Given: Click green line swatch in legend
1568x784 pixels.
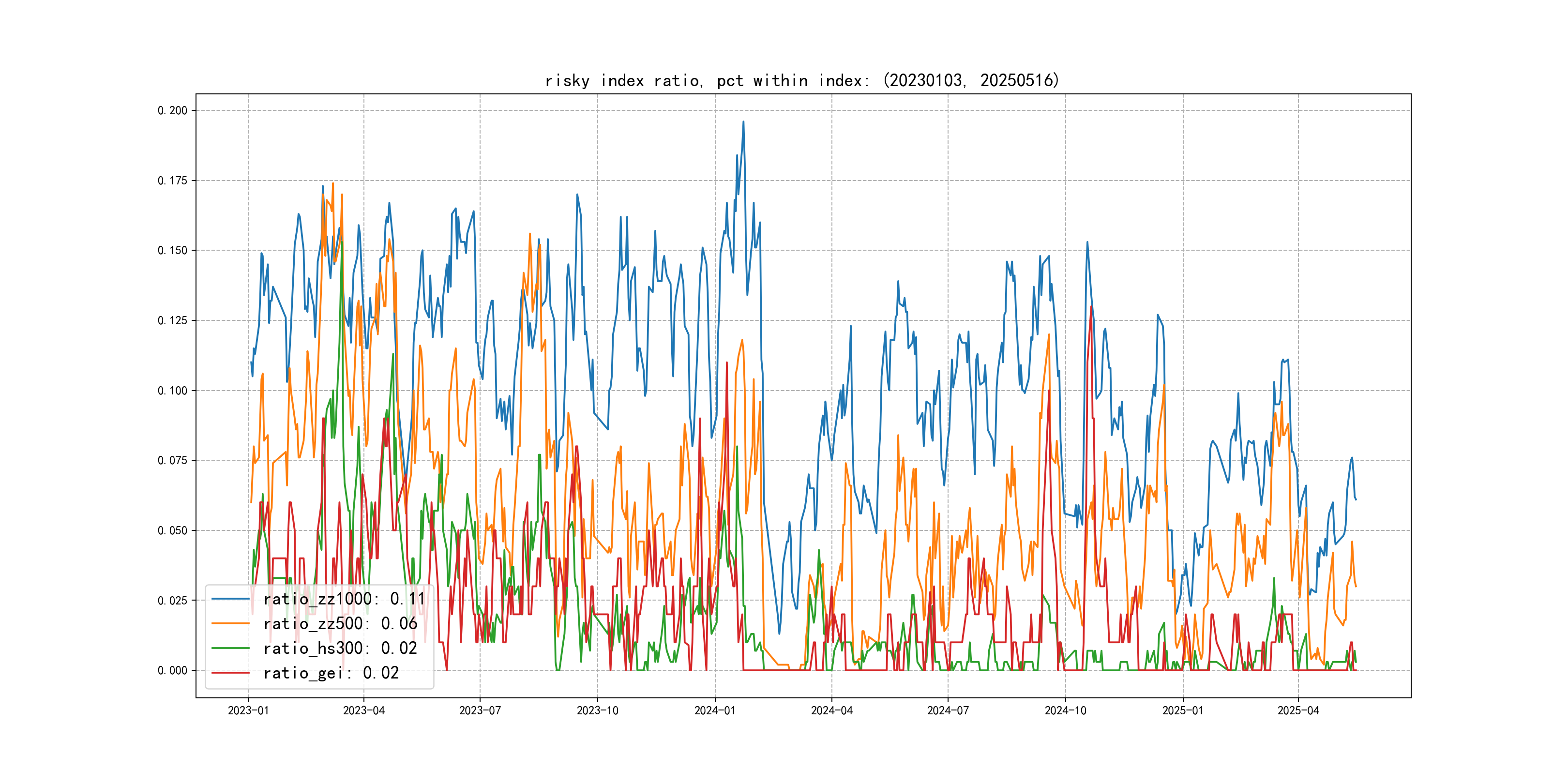Looking at the screenshot, I should pos(231,648).
